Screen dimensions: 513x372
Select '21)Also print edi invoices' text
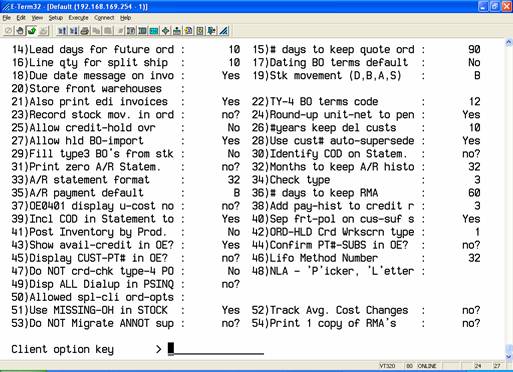point(90,101)
